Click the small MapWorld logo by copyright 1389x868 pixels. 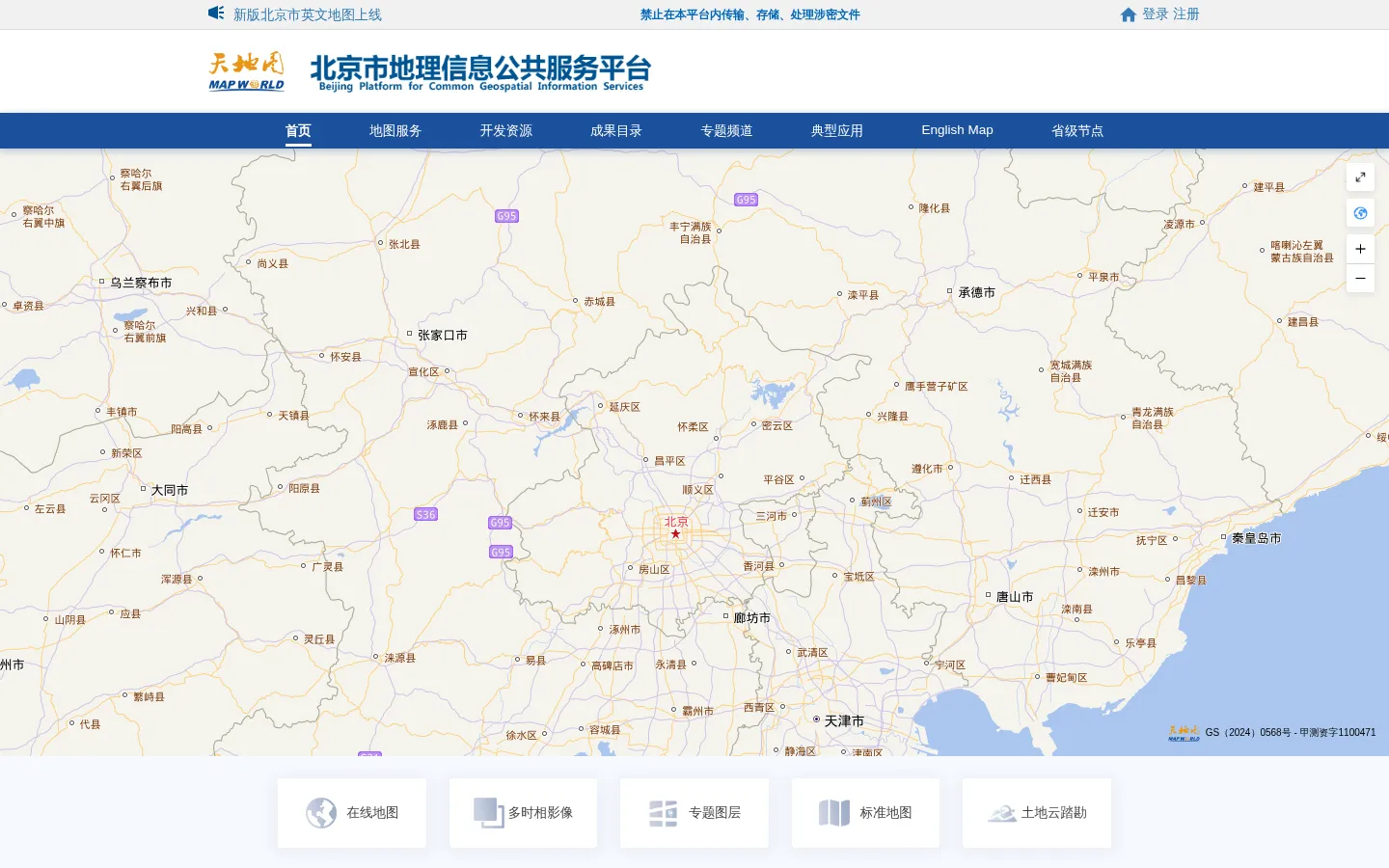[1184, 733]
